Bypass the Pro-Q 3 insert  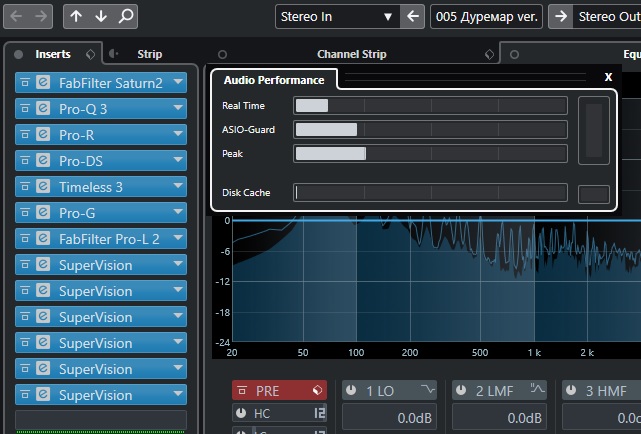click(x=25, y=109)
